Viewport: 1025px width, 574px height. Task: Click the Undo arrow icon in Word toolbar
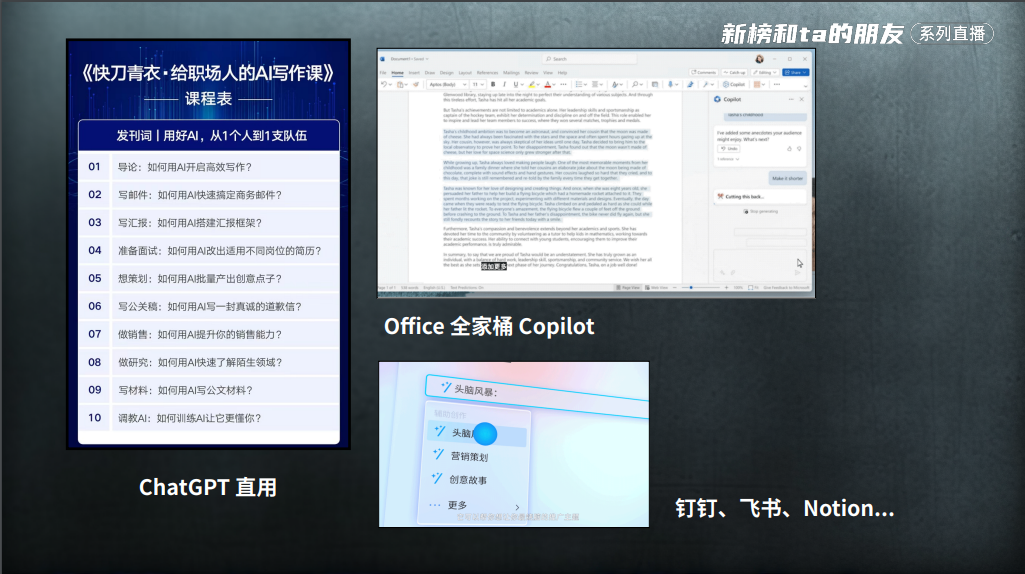coord(384,84)
